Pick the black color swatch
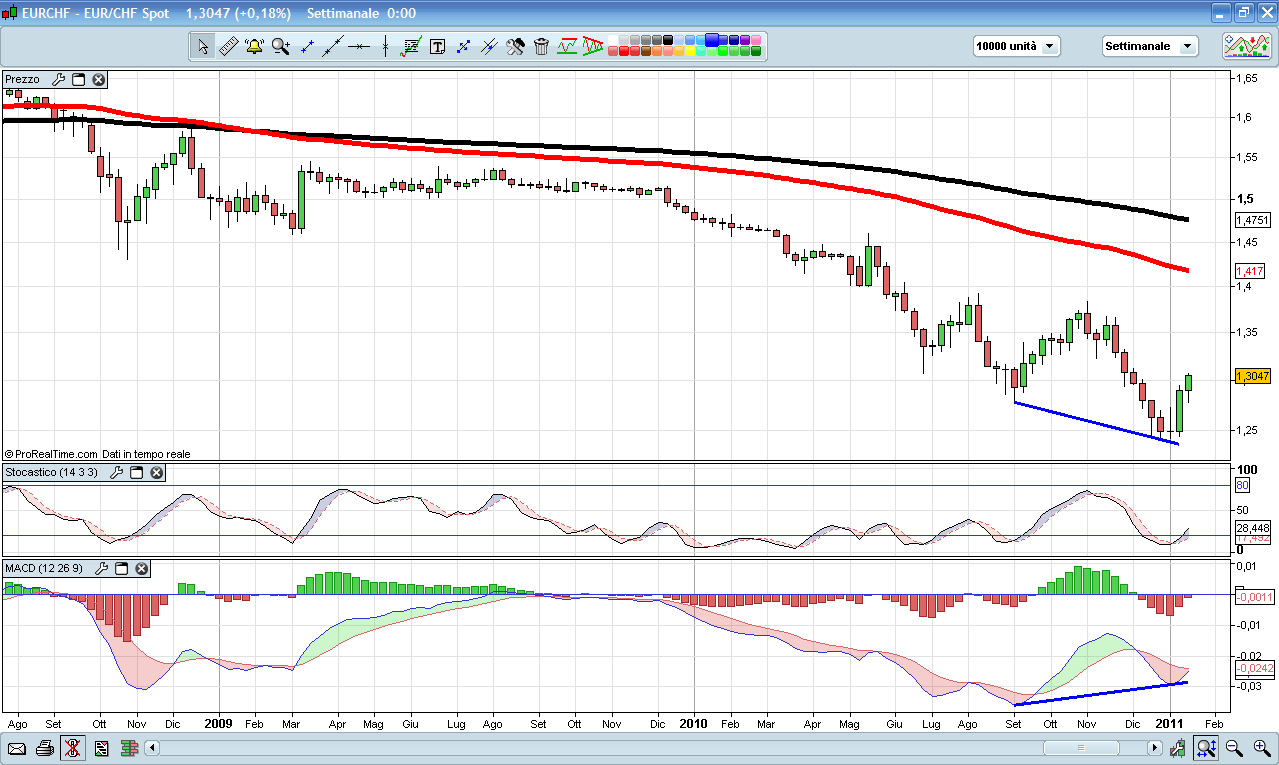This screenshot has height=765, width=1279. pos(665,41)
